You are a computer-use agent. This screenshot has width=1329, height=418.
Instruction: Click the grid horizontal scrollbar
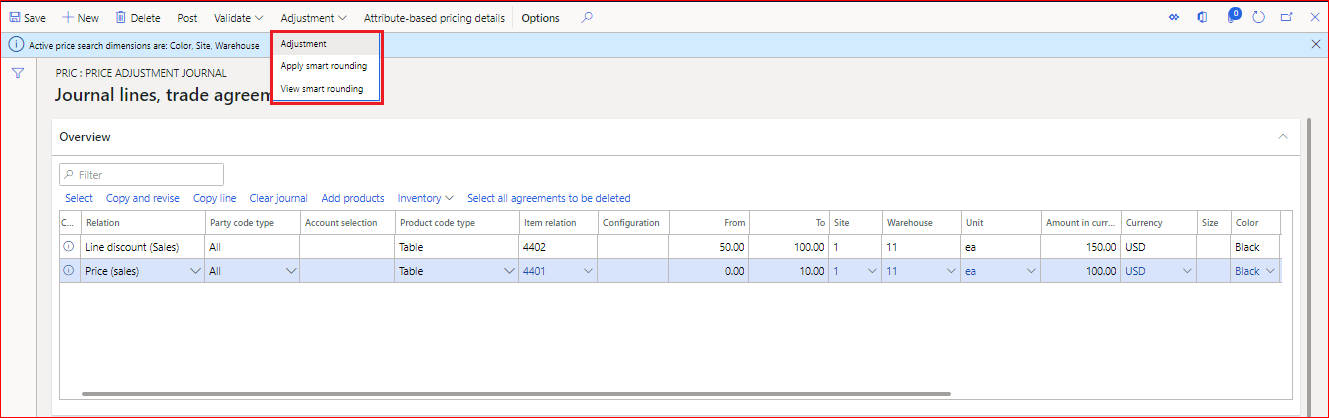515,394
